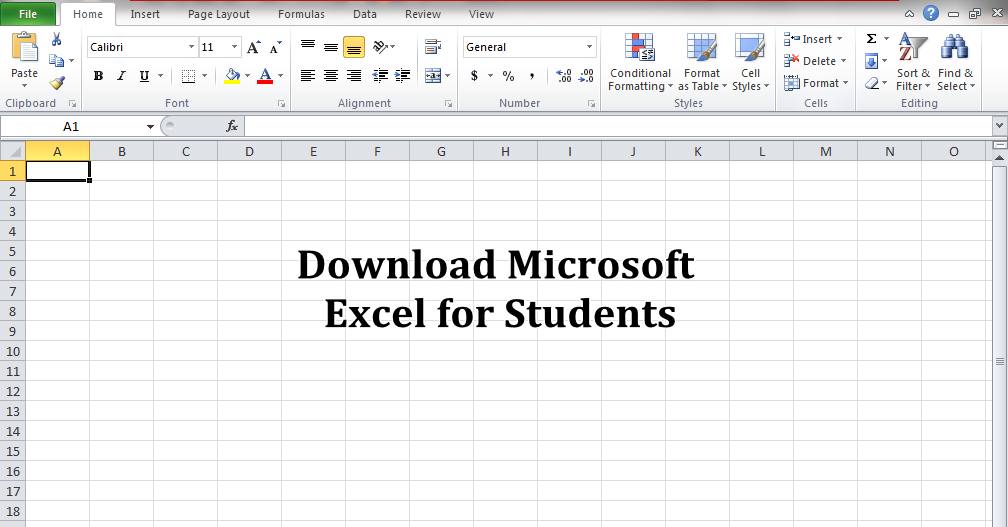Click the red Font Color A
This screenshot has width=1008, height=527.
click(265, 76)
